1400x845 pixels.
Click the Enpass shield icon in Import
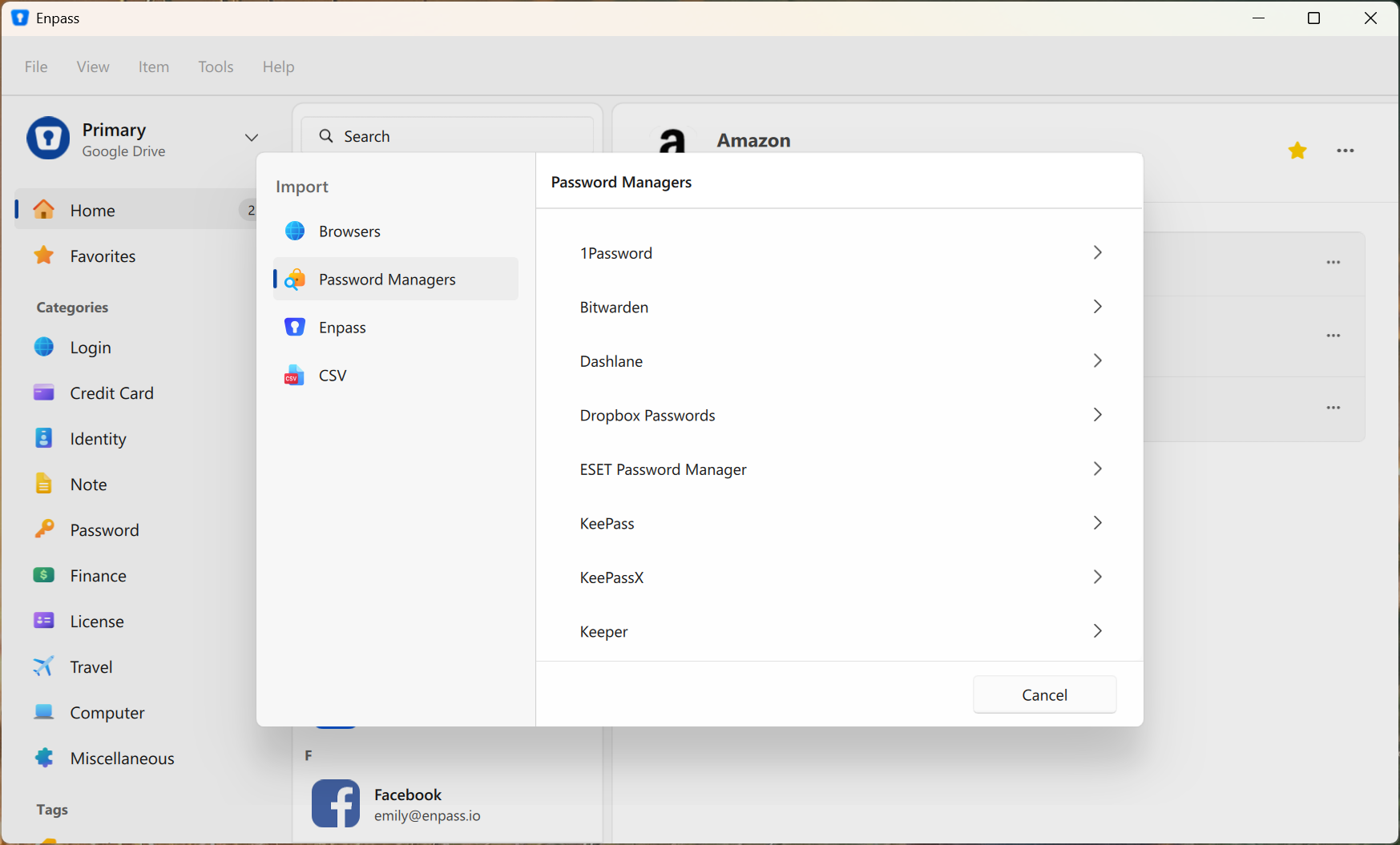coord(295,327)
